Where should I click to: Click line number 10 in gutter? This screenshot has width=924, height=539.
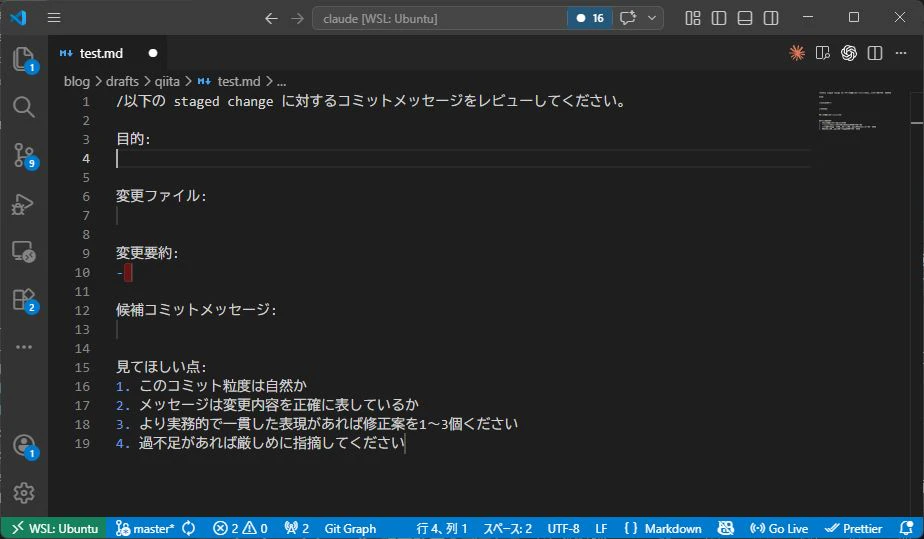[82, 273]
